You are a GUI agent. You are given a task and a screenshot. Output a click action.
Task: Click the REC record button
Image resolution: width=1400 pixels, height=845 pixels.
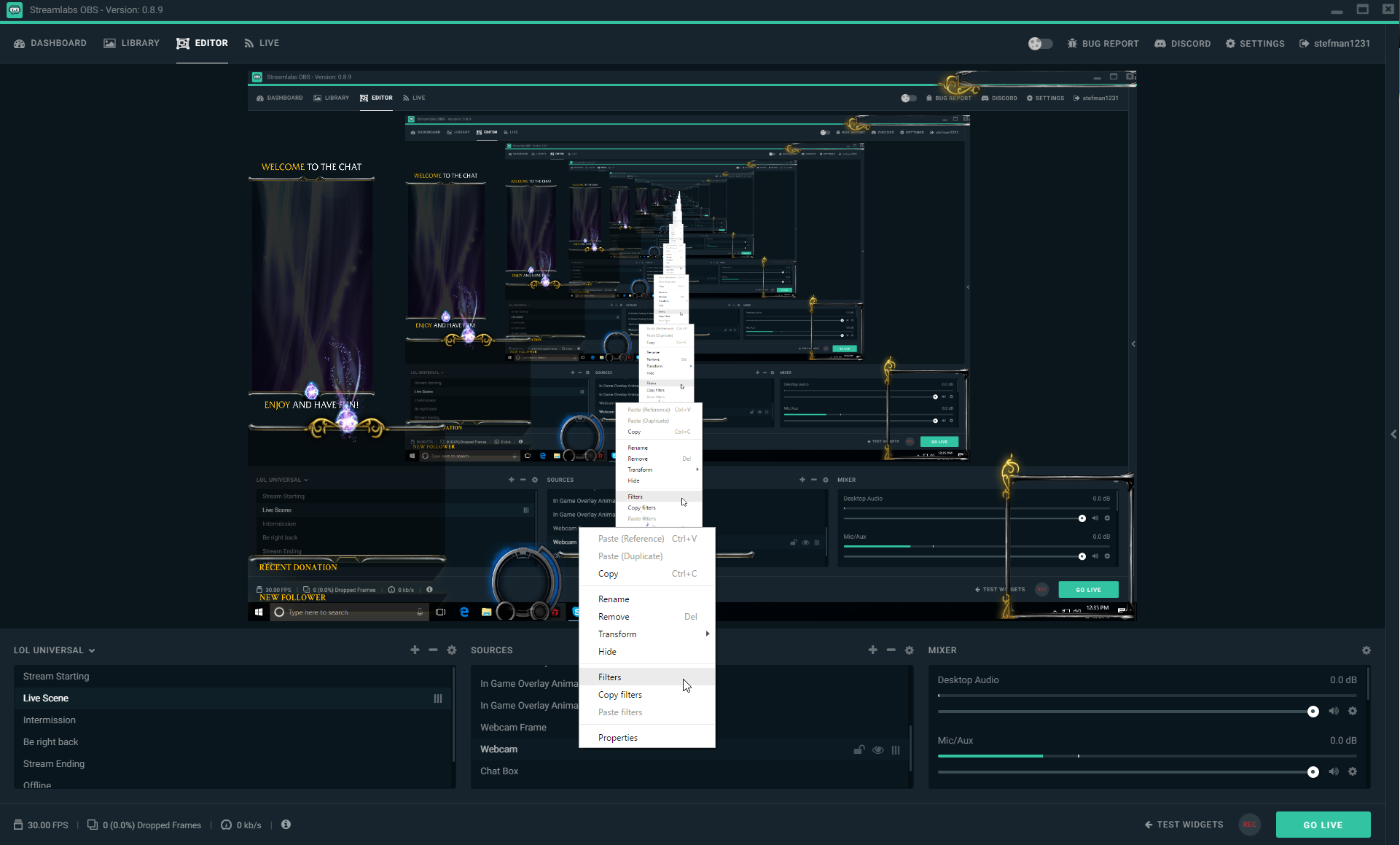(1249, 825)
